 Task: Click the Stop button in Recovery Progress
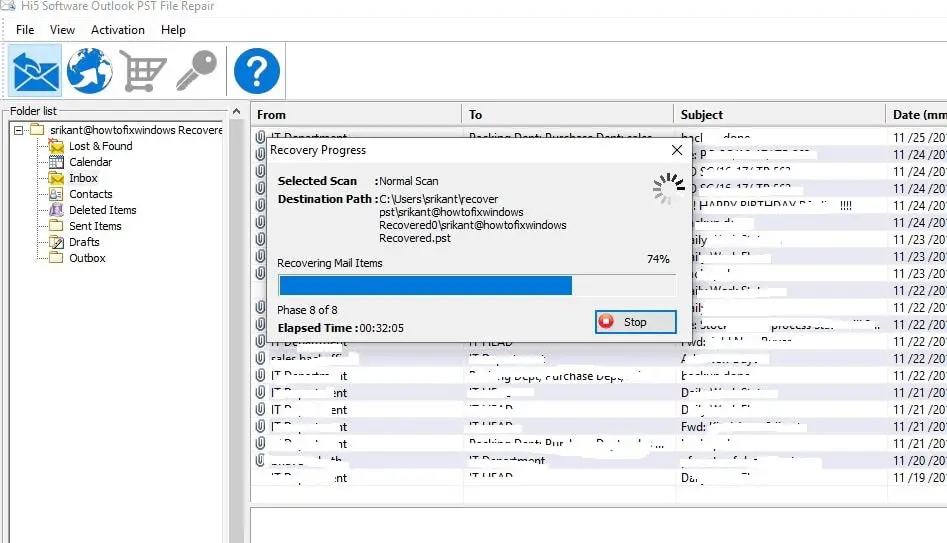coord(635,322)
